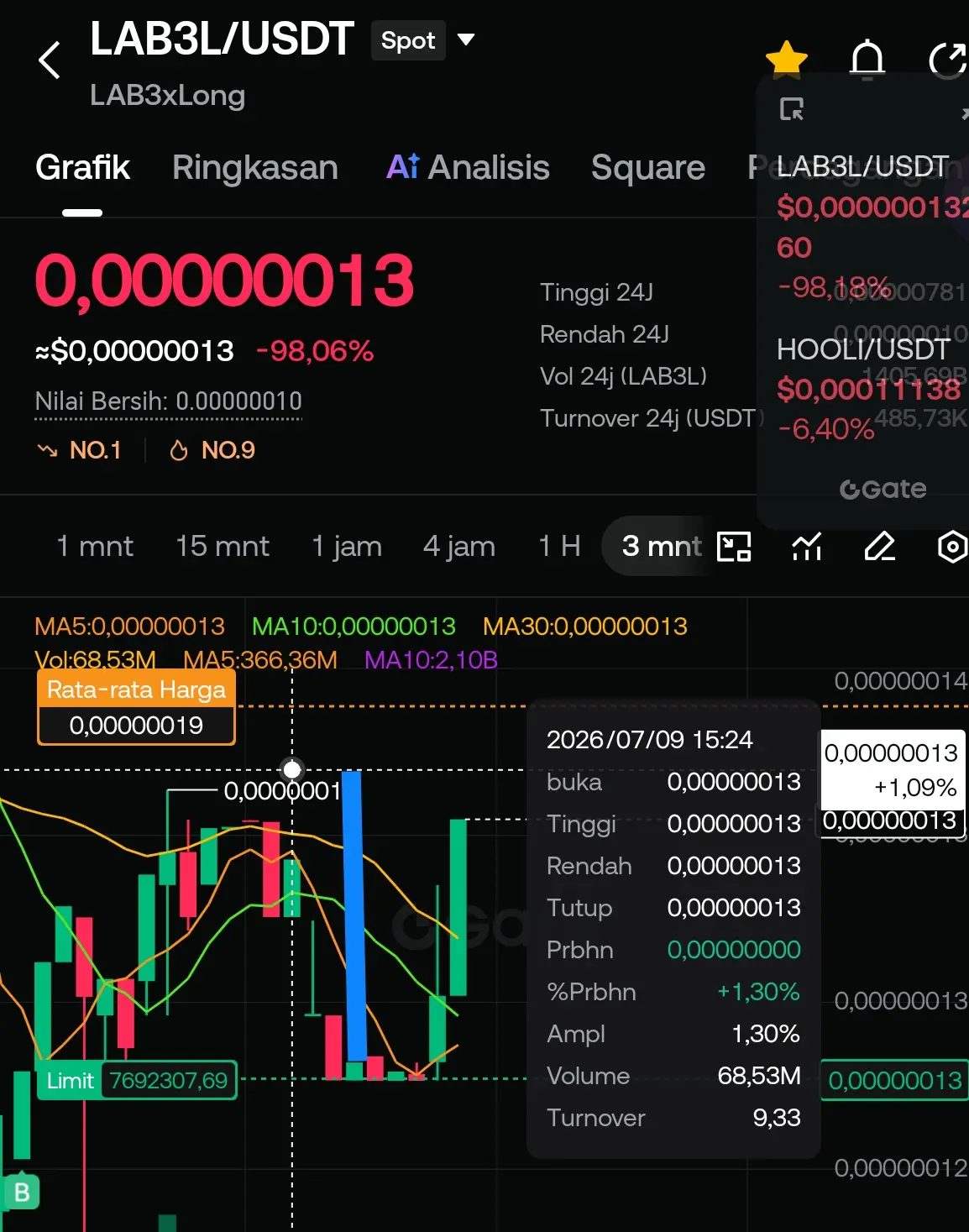Screen dimensions: 969x1232
Task: Open the NO.1 losers ranking badge
Action: pyautogui.click(x=80, y=450)
